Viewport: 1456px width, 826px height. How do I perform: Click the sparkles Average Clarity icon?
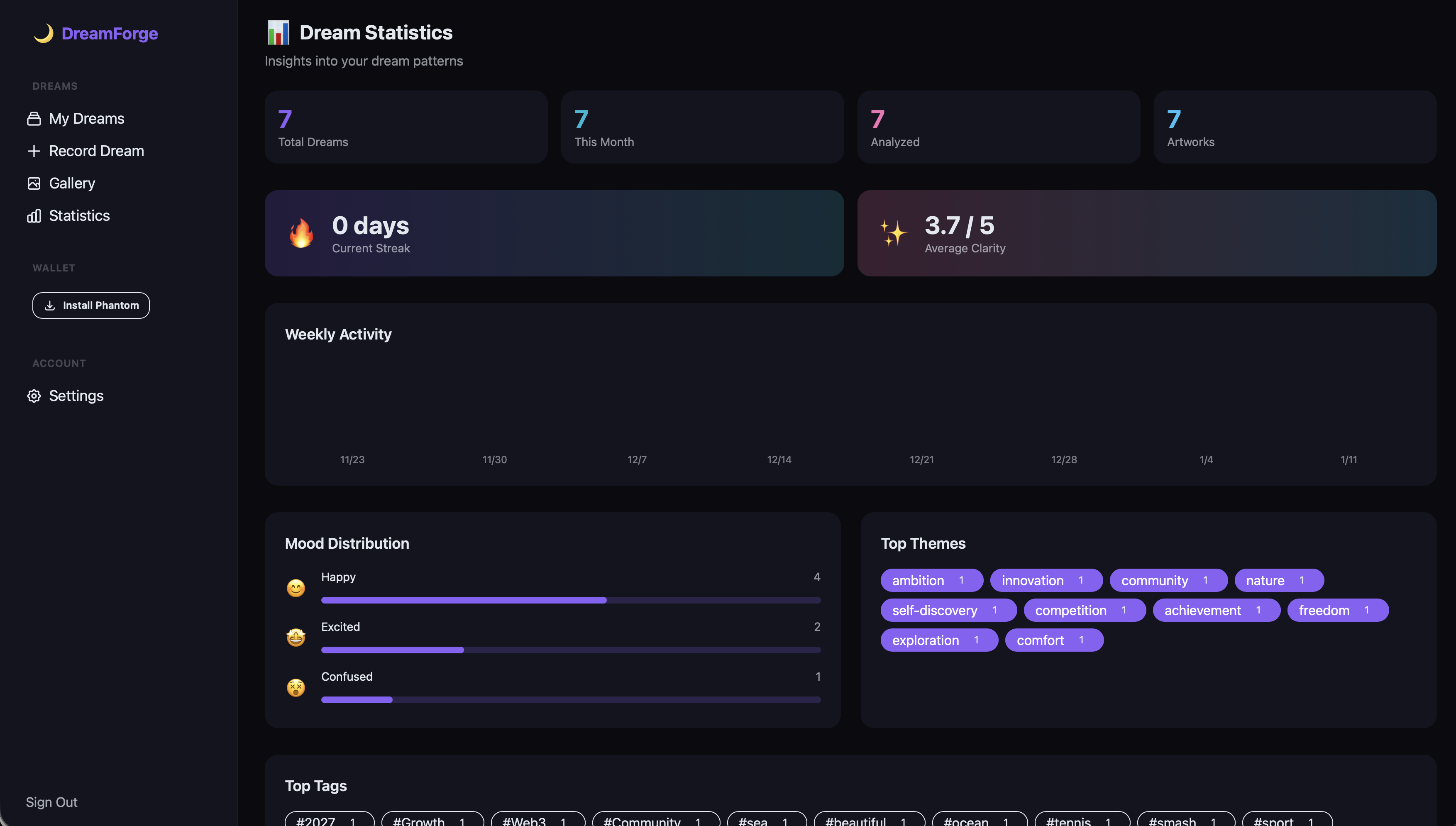[x=894, y=233]
